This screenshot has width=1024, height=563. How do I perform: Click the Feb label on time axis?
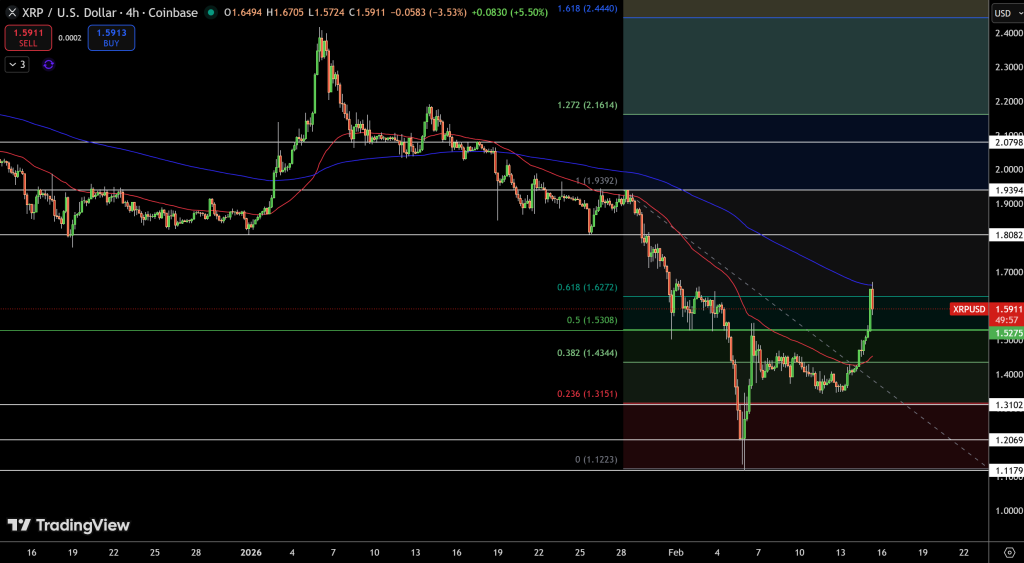[676, 553]
